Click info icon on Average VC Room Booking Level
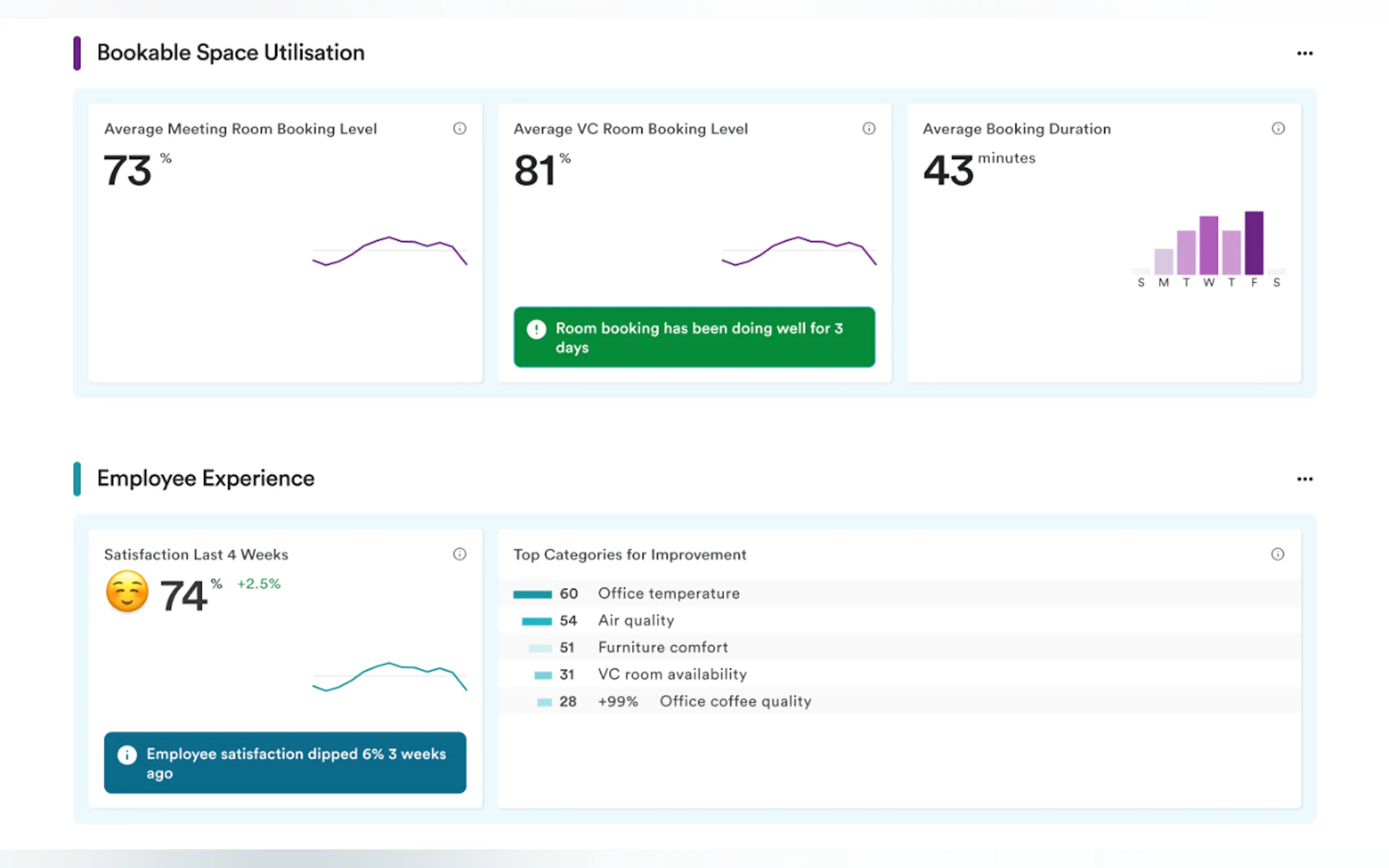 click(869, 128)
